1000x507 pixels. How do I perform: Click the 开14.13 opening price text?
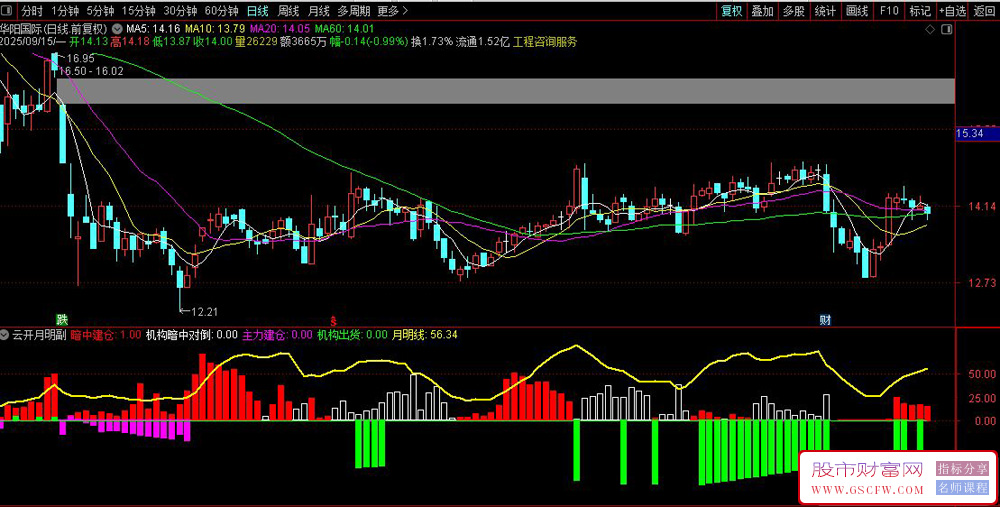coord(88,41)
